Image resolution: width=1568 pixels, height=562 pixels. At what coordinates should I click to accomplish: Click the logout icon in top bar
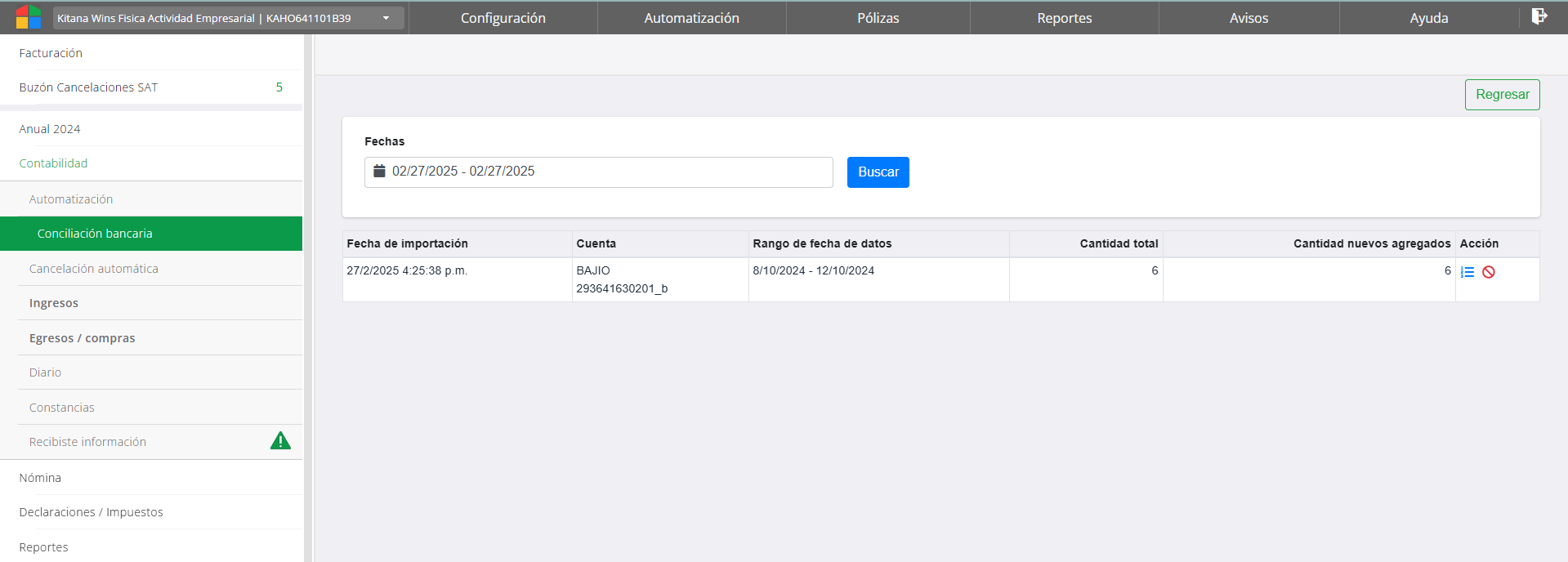click(x=1539, y=16)
